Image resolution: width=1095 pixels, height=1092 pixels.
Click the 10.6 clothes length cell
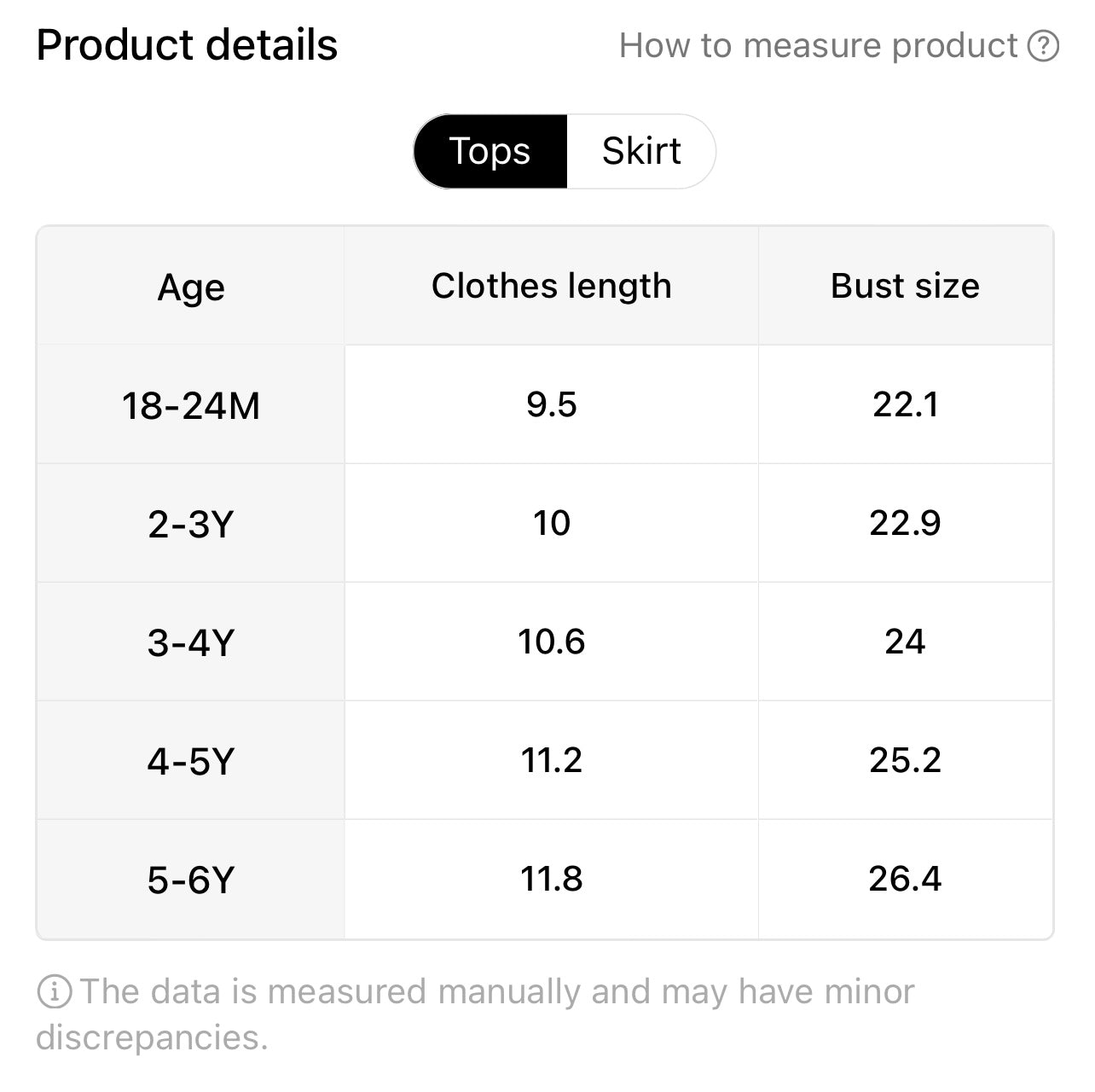[x=552, y=642]
